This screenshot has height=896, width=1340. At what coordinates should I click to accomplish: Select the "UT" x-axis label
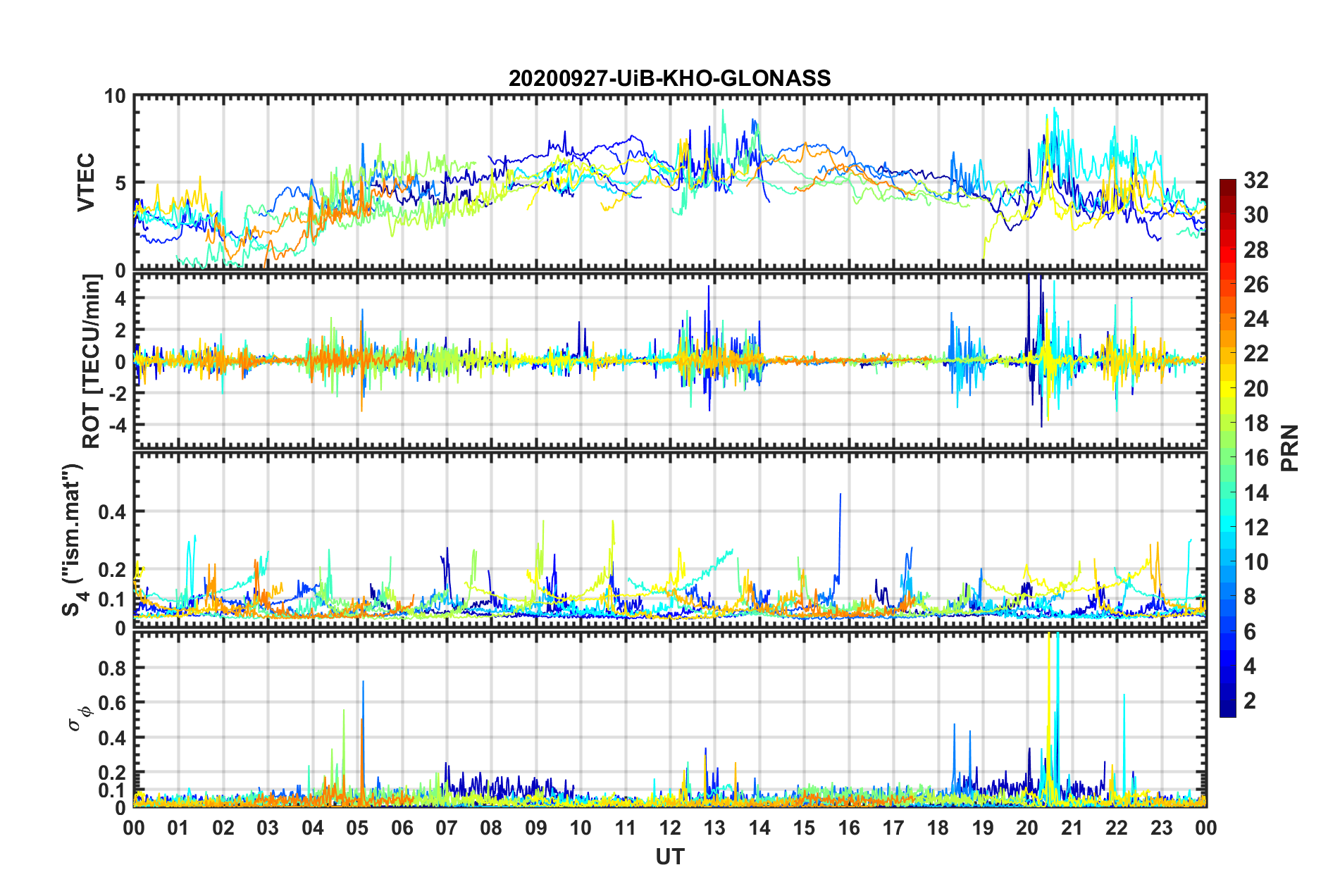(x=669, y=857)
